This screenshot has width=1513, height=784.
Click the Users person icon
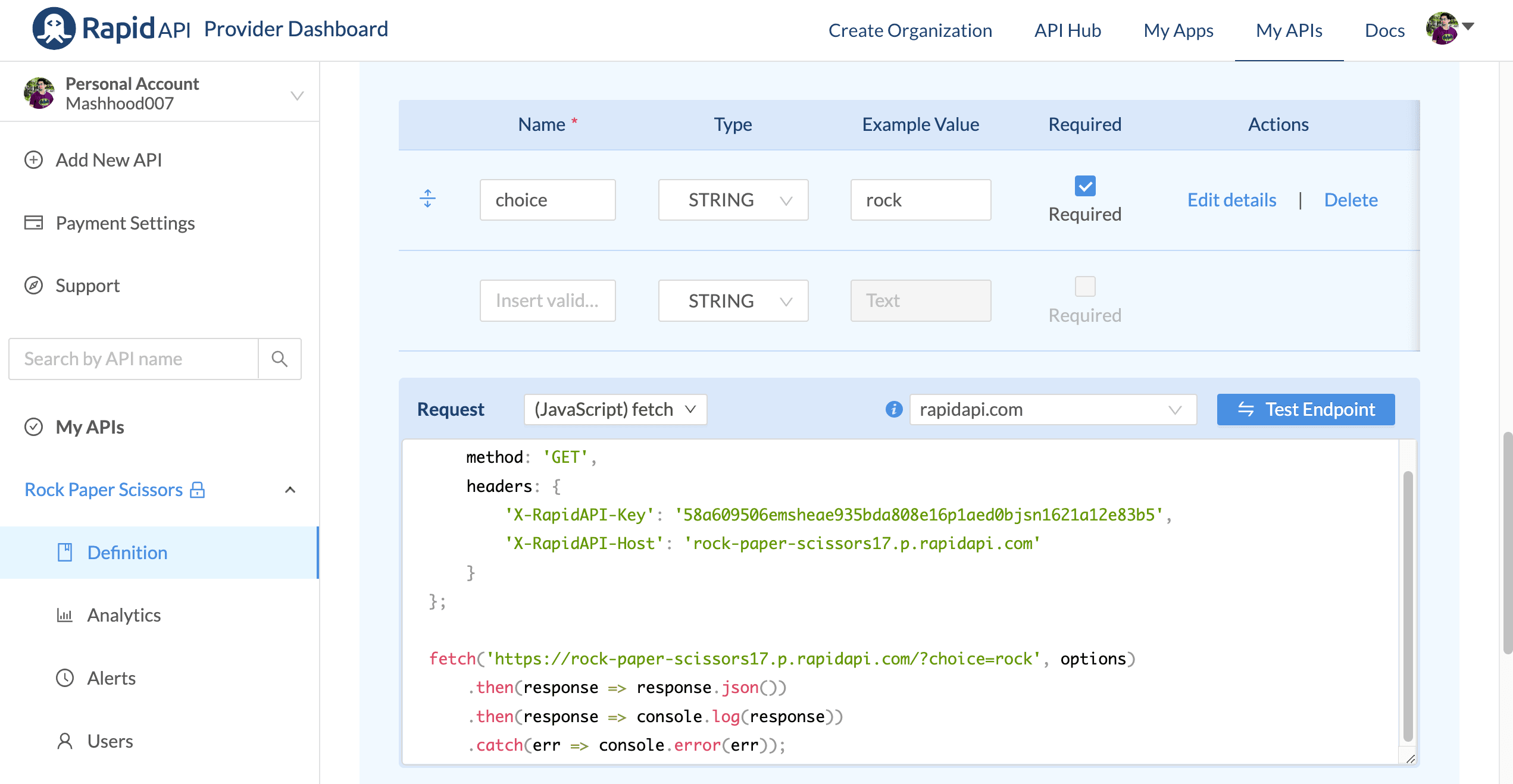pos(64,741)
